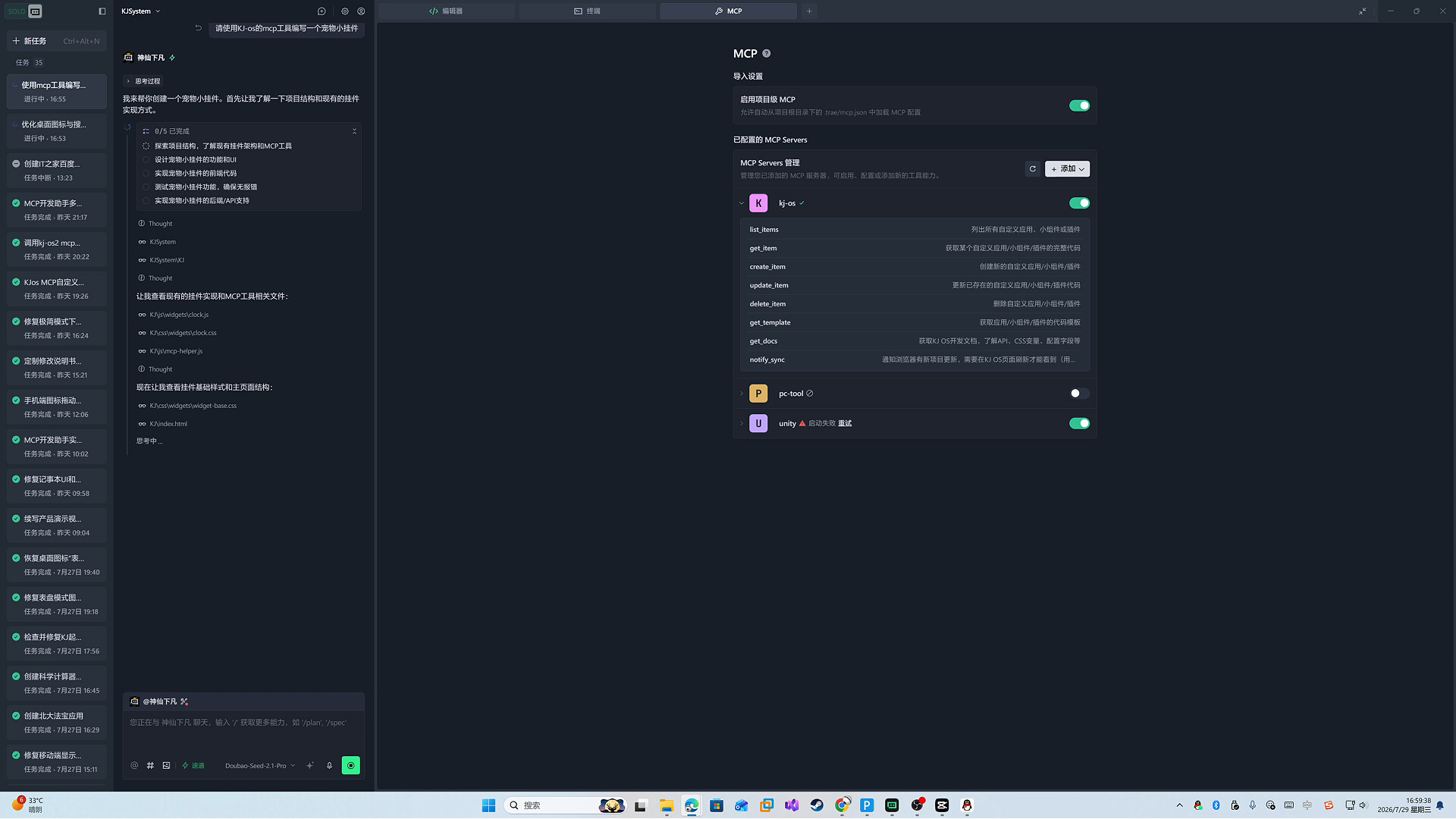
Task: Switch to the 终端 tab
Action: (x=587, y=11)
